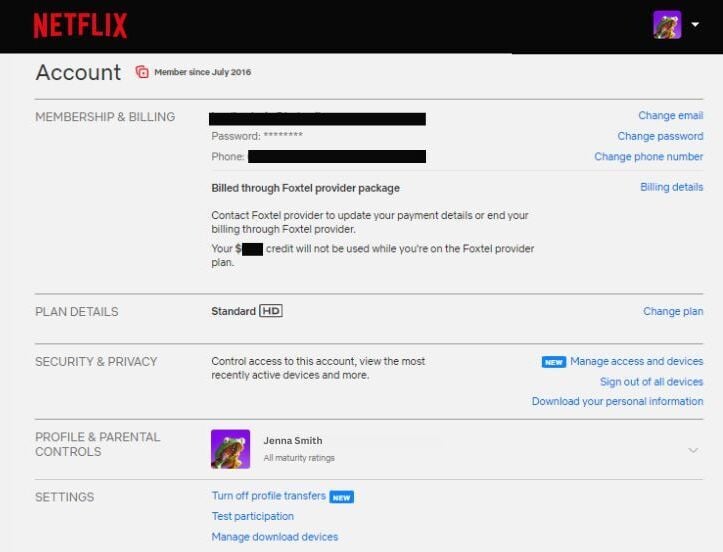Open Change email link
This screenshot has height=552, width=723.
(x=670, y=116)
